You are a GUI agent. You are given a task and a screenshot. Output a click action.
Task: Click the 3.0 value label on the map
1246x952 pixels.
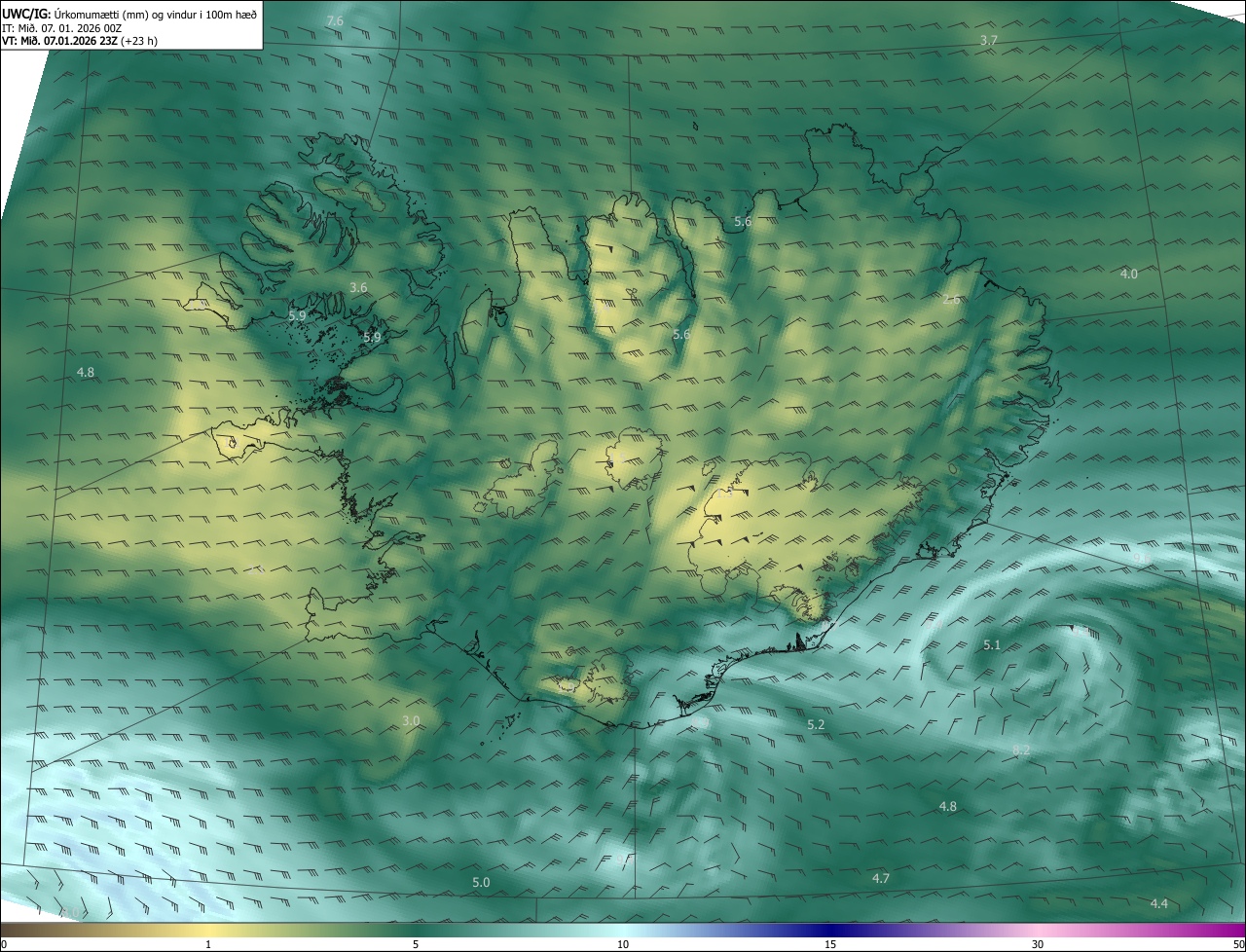(x=411, y=721)
